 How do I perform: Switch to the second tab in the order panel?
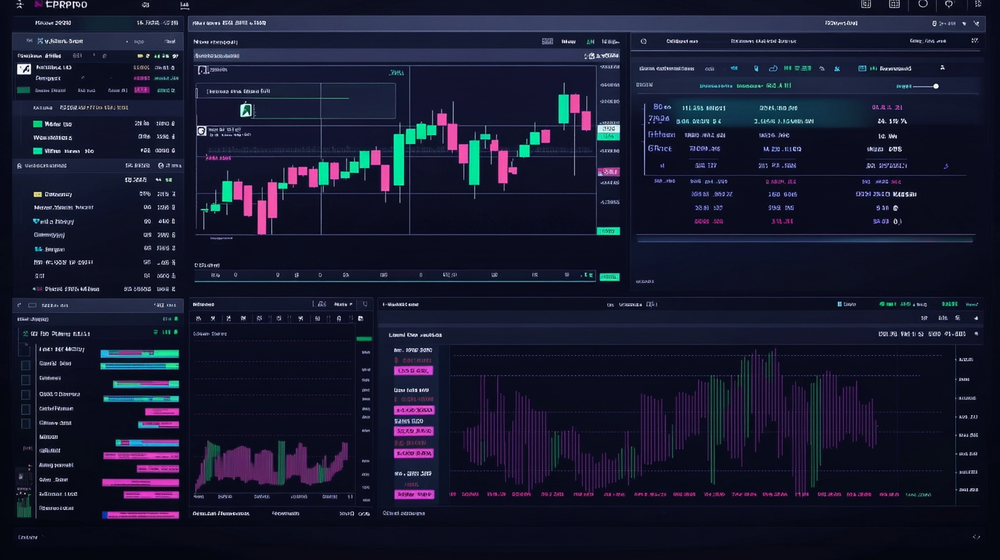pos(763,41)
